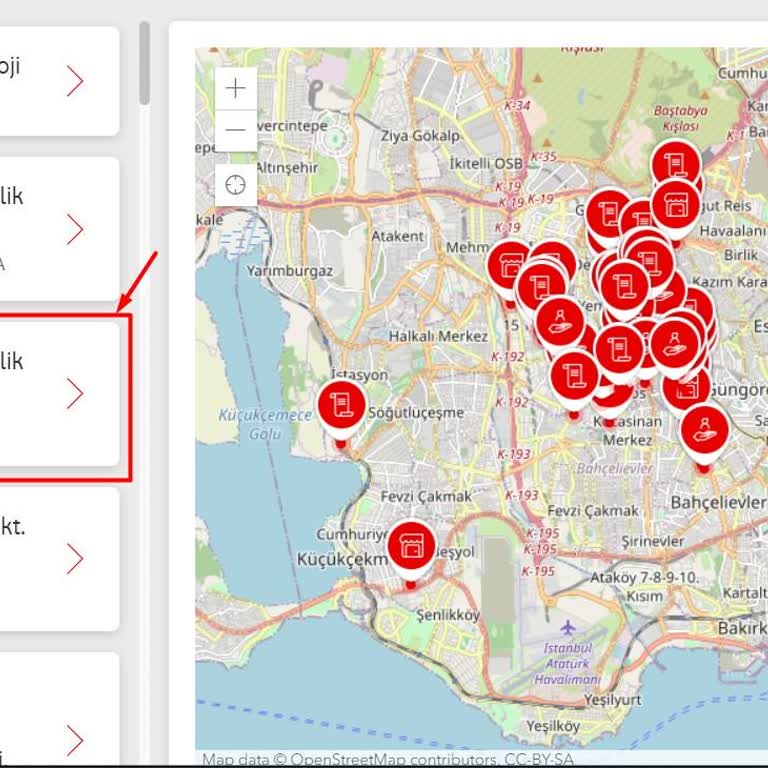The width and height of the screenshot is (768, 768).
Task: Select the document marker beside Söğütlüçeşme label
Action: point(341,405)
